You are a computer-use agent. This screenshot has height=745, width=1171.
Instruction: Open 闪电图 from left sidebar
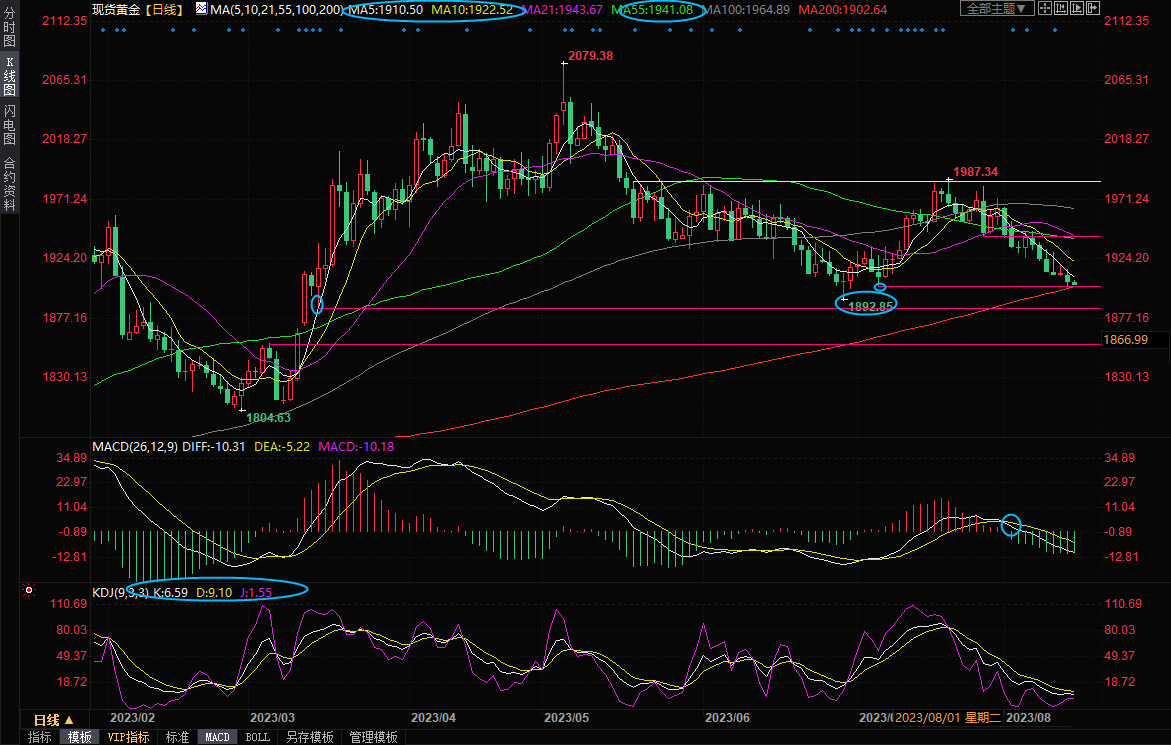[9, 124]
